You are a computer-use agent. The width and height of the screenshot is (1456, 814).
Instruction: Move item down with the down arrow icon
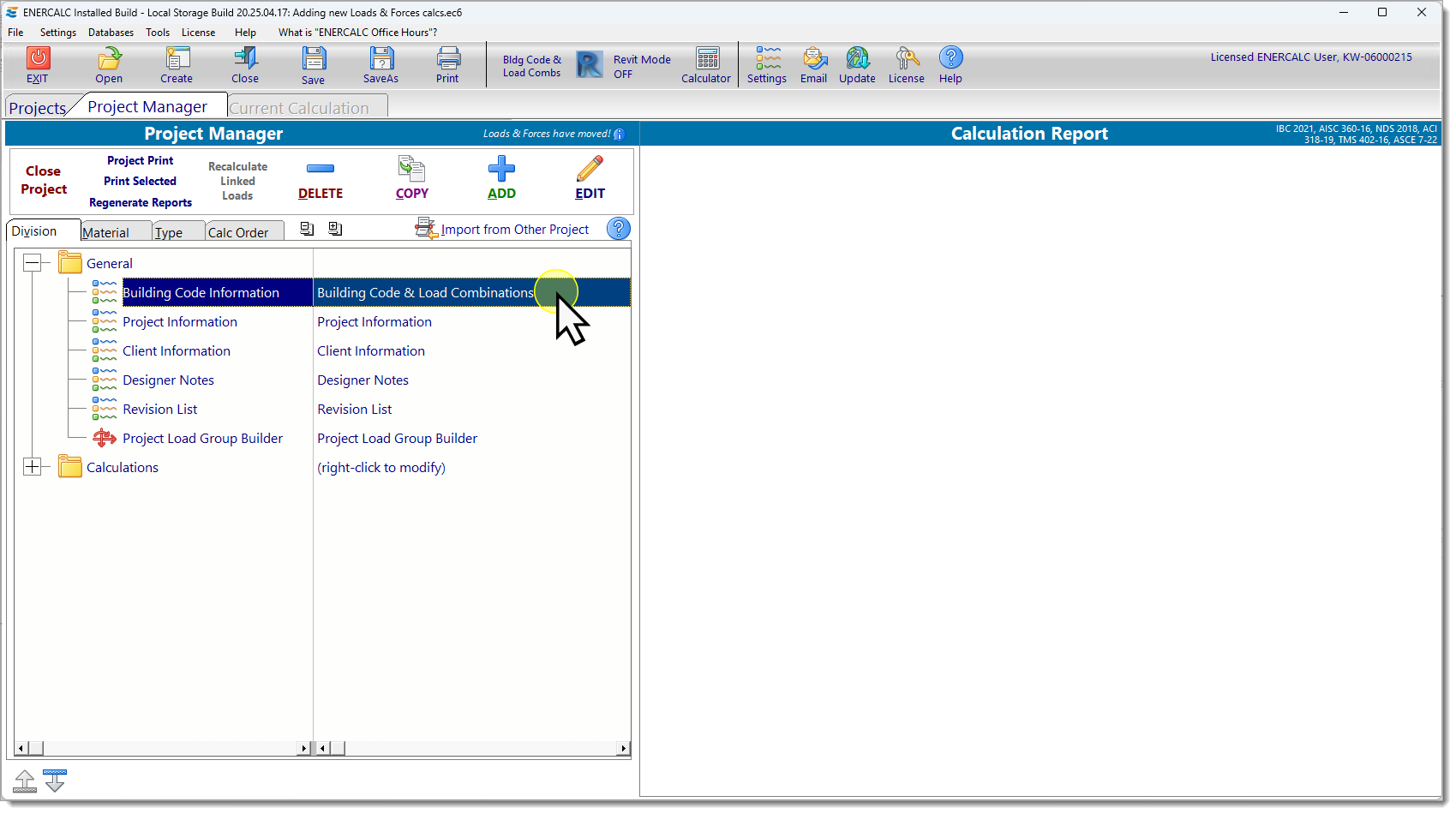55,781
